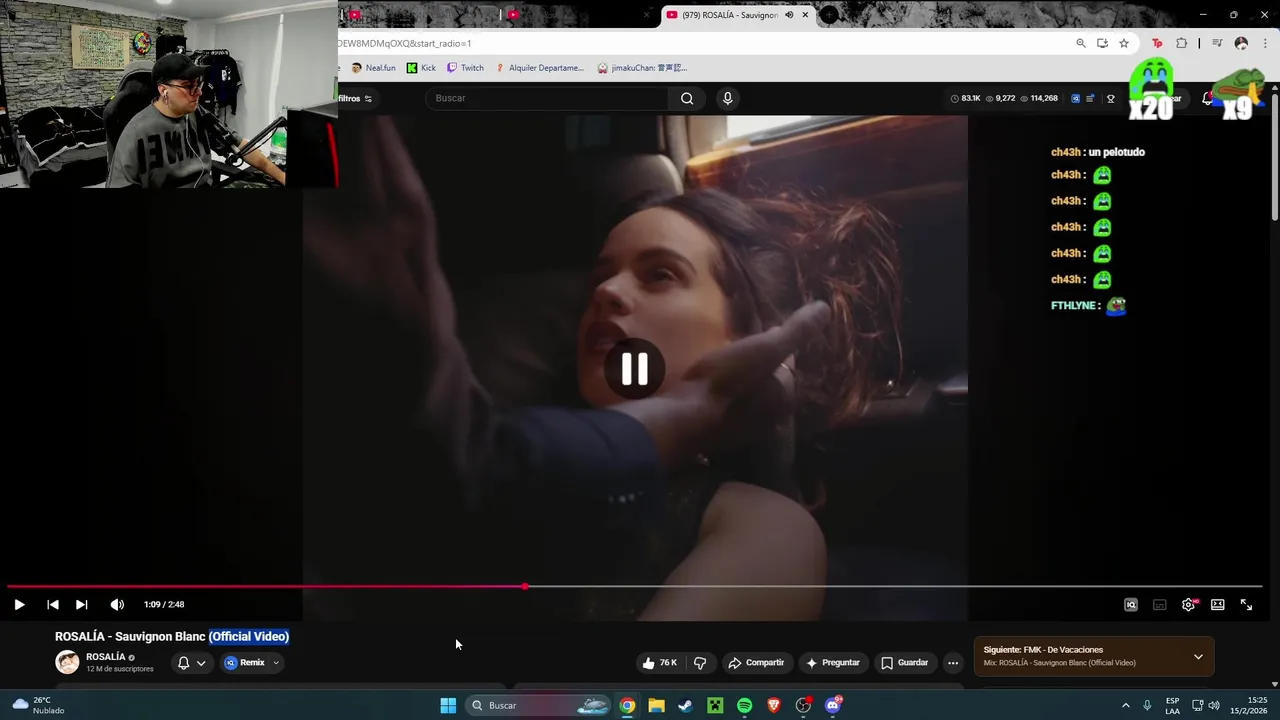The width and height of the screenshot is (1280, 720).
Task: Open Spotify from the taskbar
Action: pyautogui.click(x=744, y=705)
